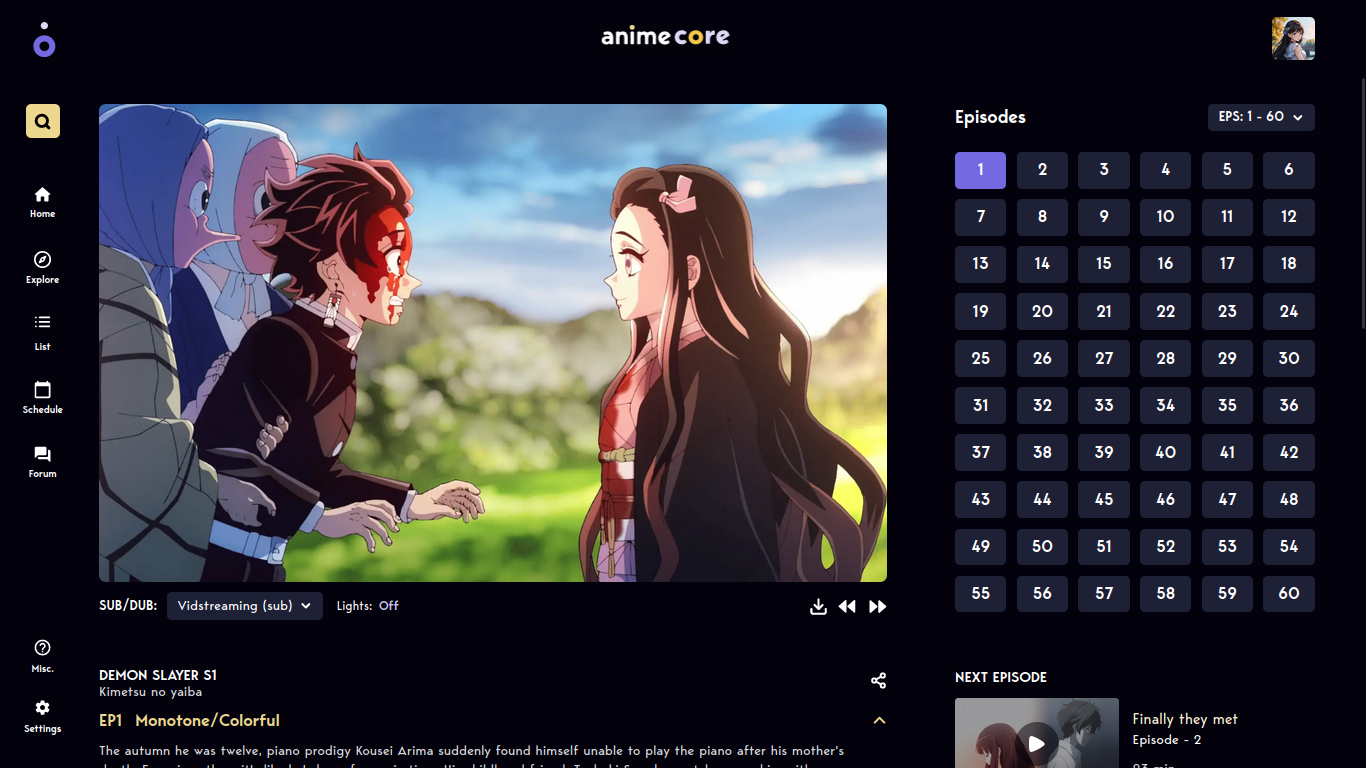Click the Monotone/Colorful episode title
Screen dimensions: 1366x768
(x=207, y=721)
